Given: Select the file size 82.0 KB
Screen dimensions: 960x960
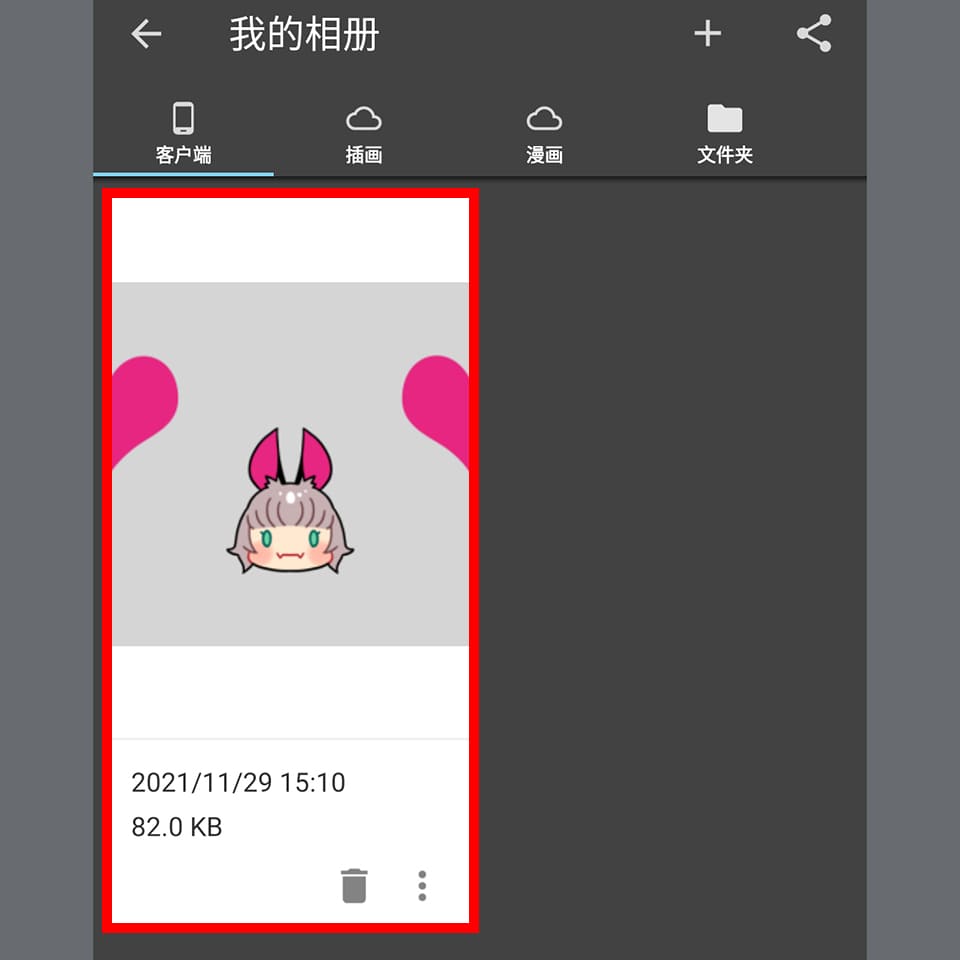Looking at the screenshot, I should click(176, 827).
